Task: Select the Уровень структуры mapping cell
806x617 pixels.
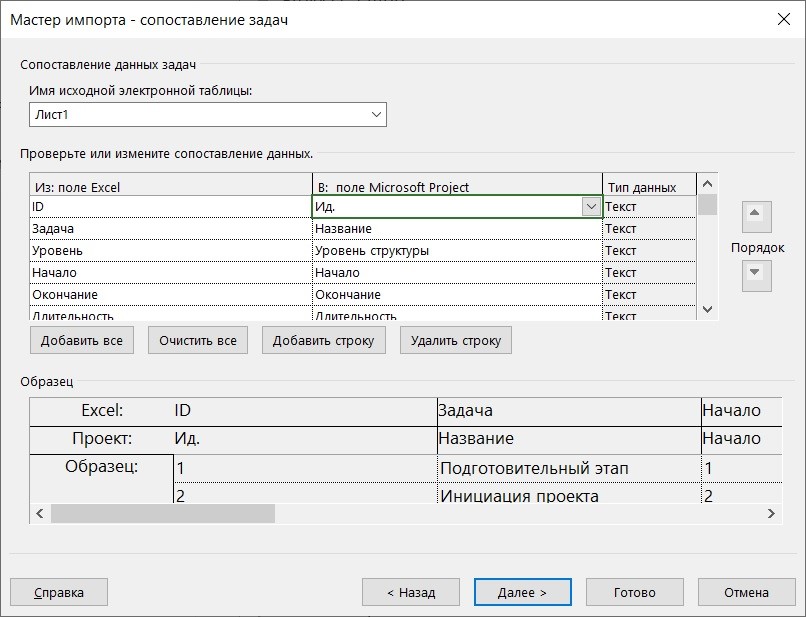Action: [456, 251]
